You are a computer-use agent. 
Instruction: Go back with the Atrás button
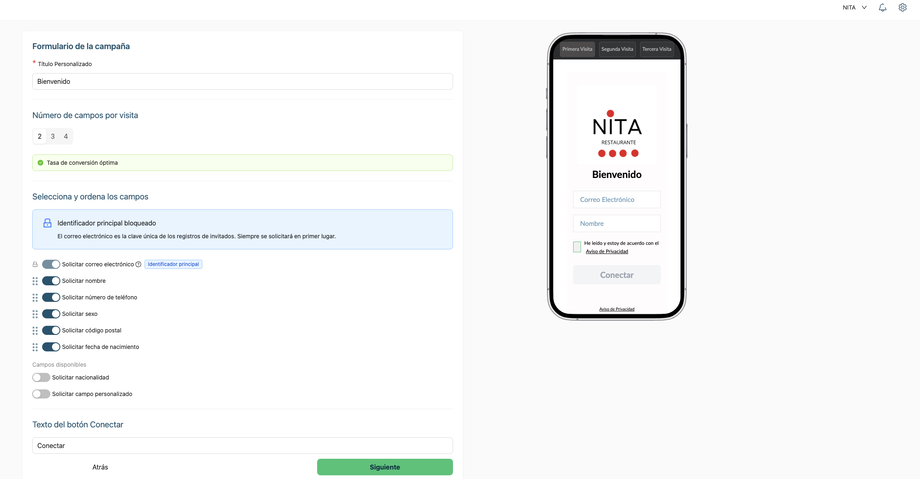pyautogui.click(x=100, y=467)
